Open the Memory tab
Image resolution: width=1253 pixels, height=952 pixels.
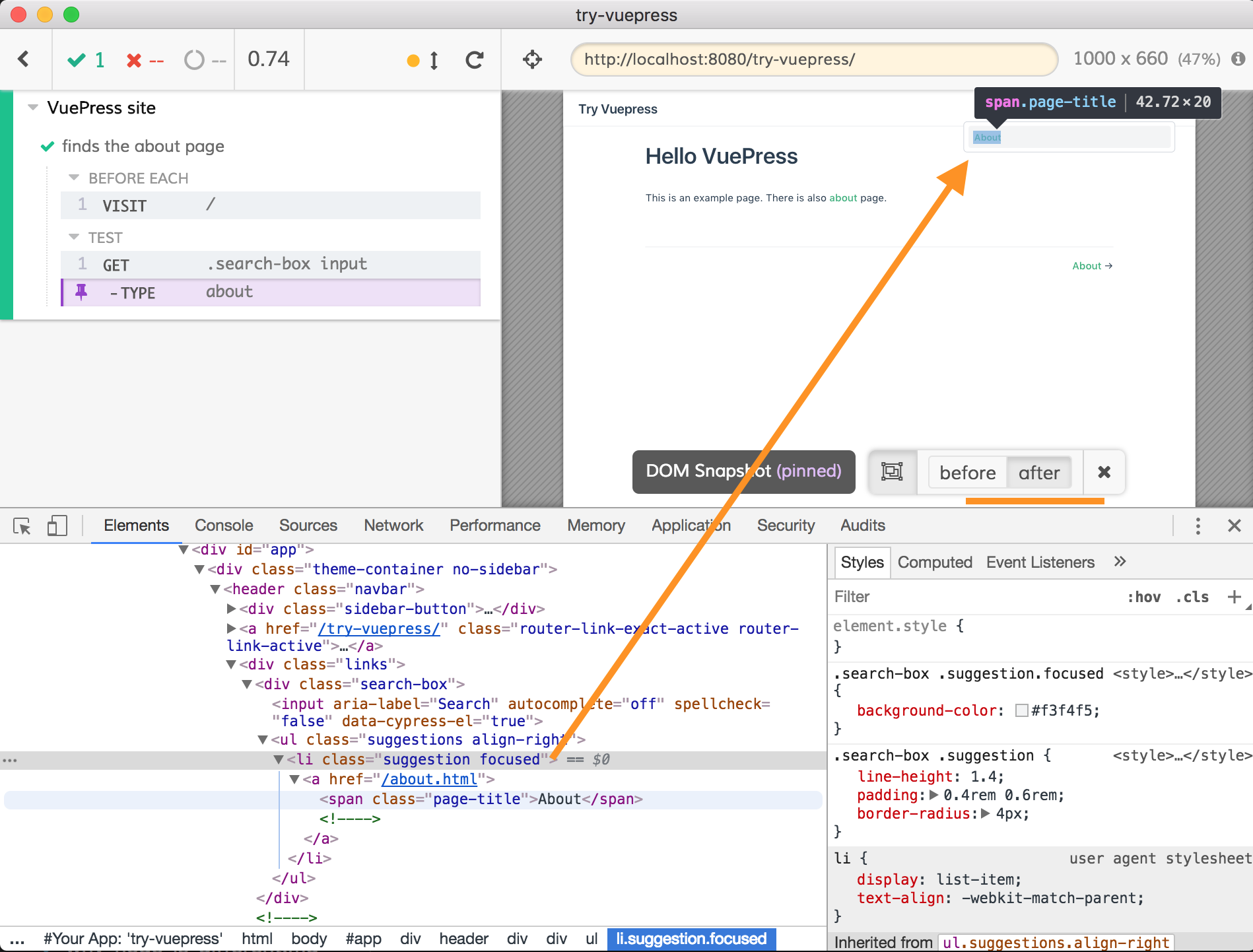[596, 526]
